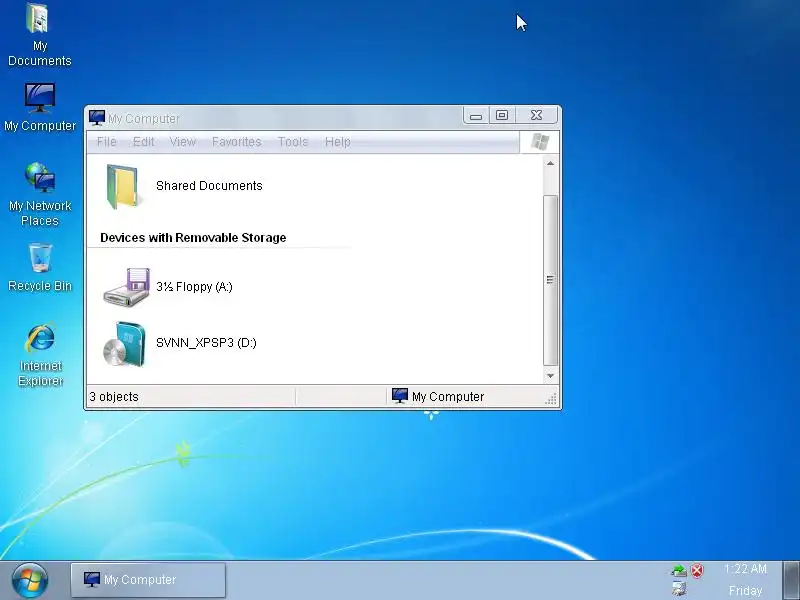Click the window resize grip
800x600 pixels.
tap(551, 399)
